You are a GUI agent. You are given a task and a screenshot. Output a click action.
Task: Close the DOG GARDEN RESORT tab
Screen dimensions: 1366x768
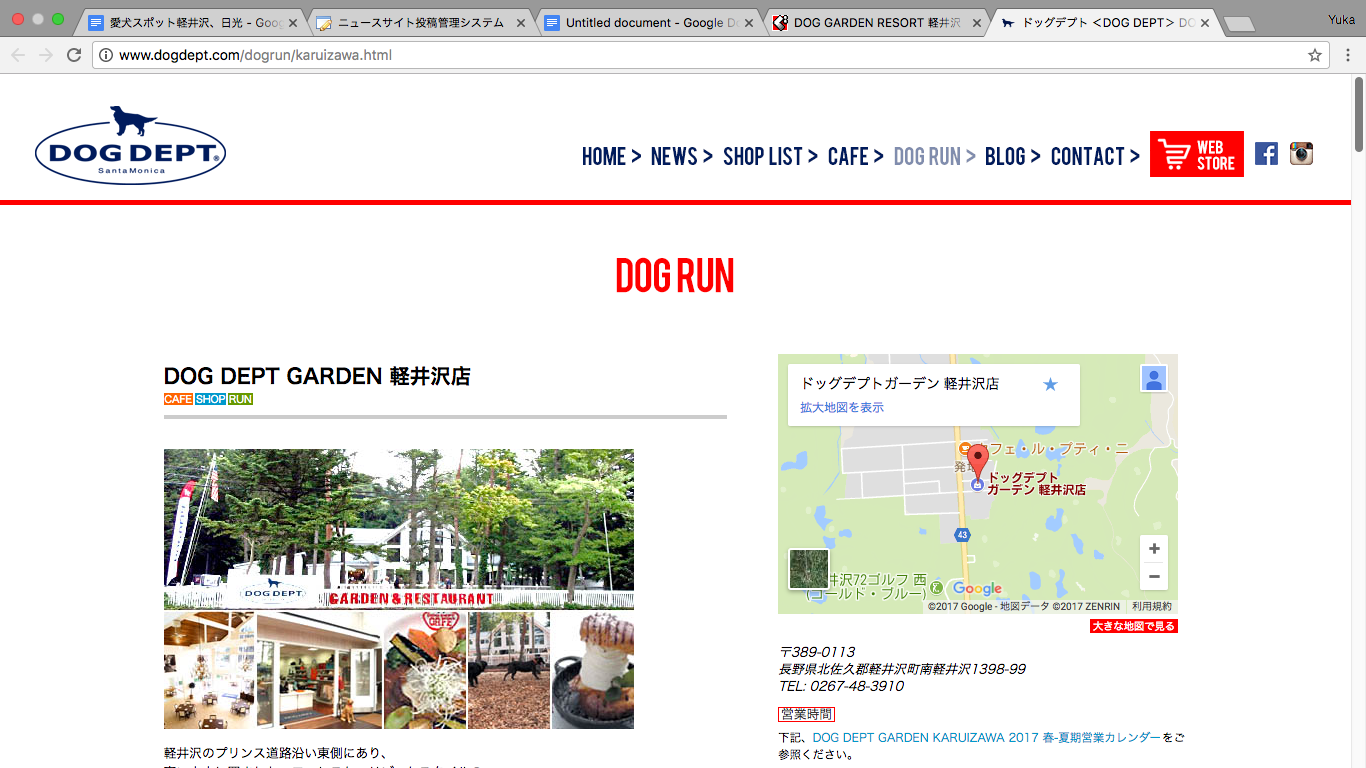976,23
